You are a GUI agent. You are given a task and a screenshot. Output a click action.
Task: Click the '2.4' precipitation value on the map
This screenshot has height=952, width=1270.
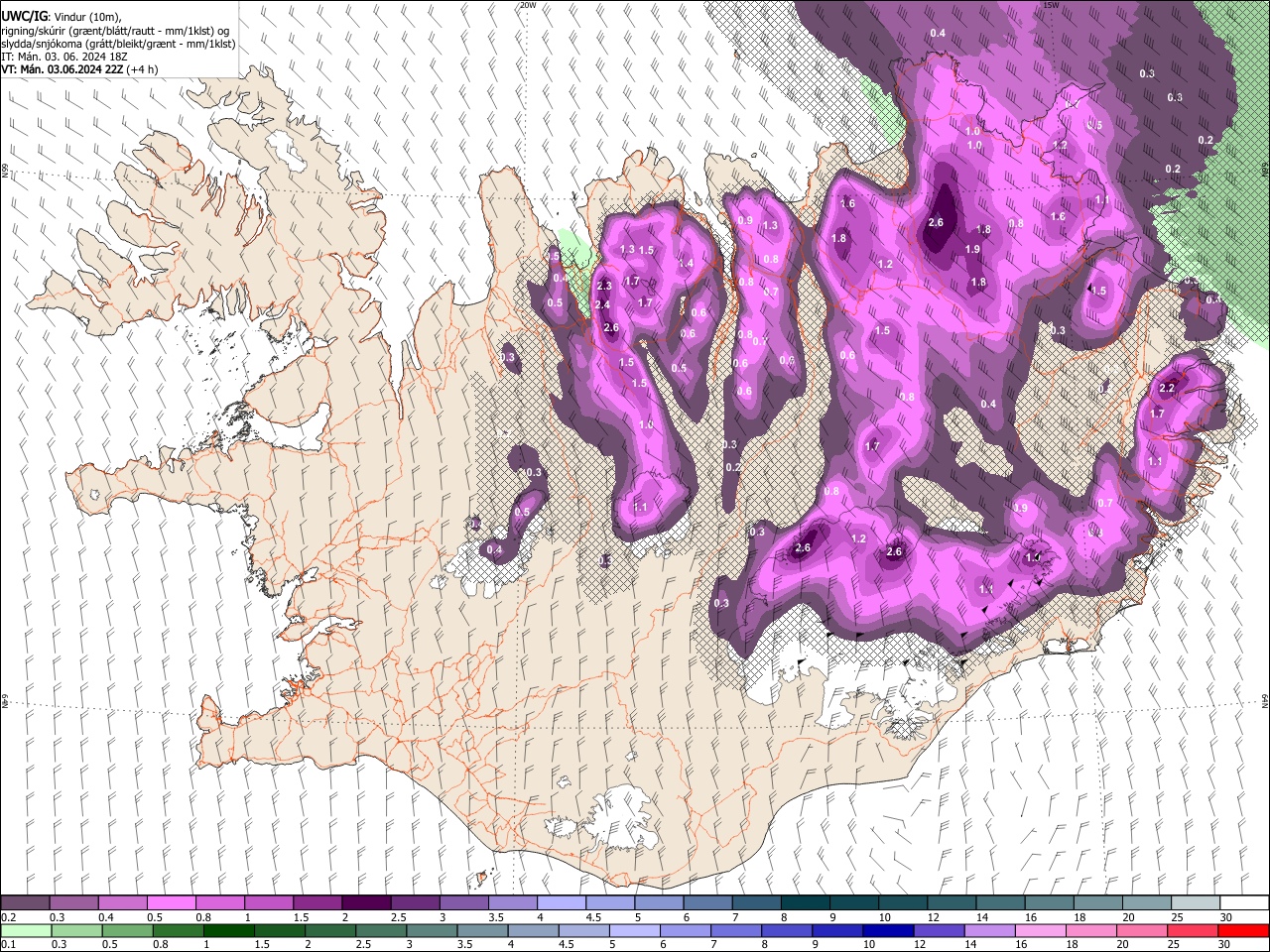click(602, 304)
